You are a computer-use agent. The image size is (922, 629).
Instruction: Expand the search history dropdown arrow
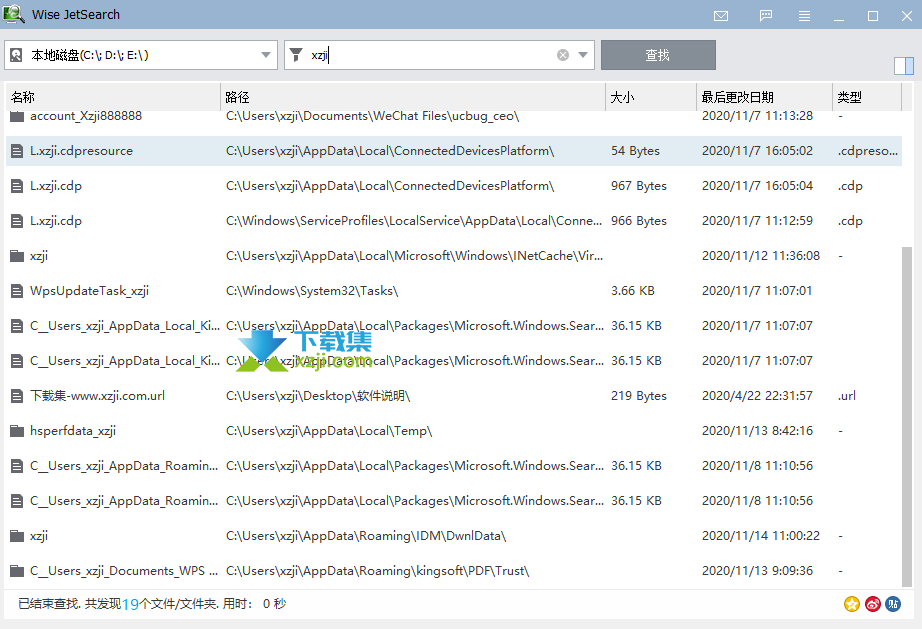coord(583,55)
